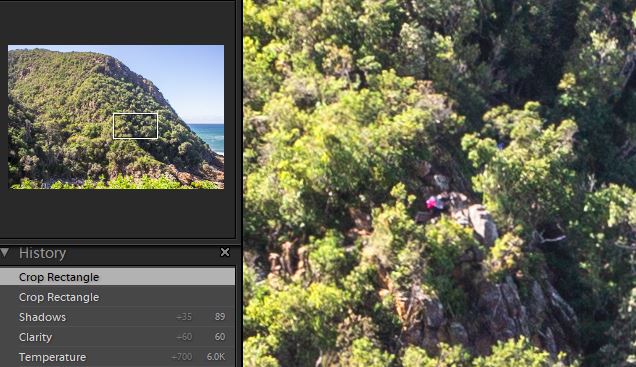Select the second Crop Rectangle history step
The image size is (636, 367).
117,297
